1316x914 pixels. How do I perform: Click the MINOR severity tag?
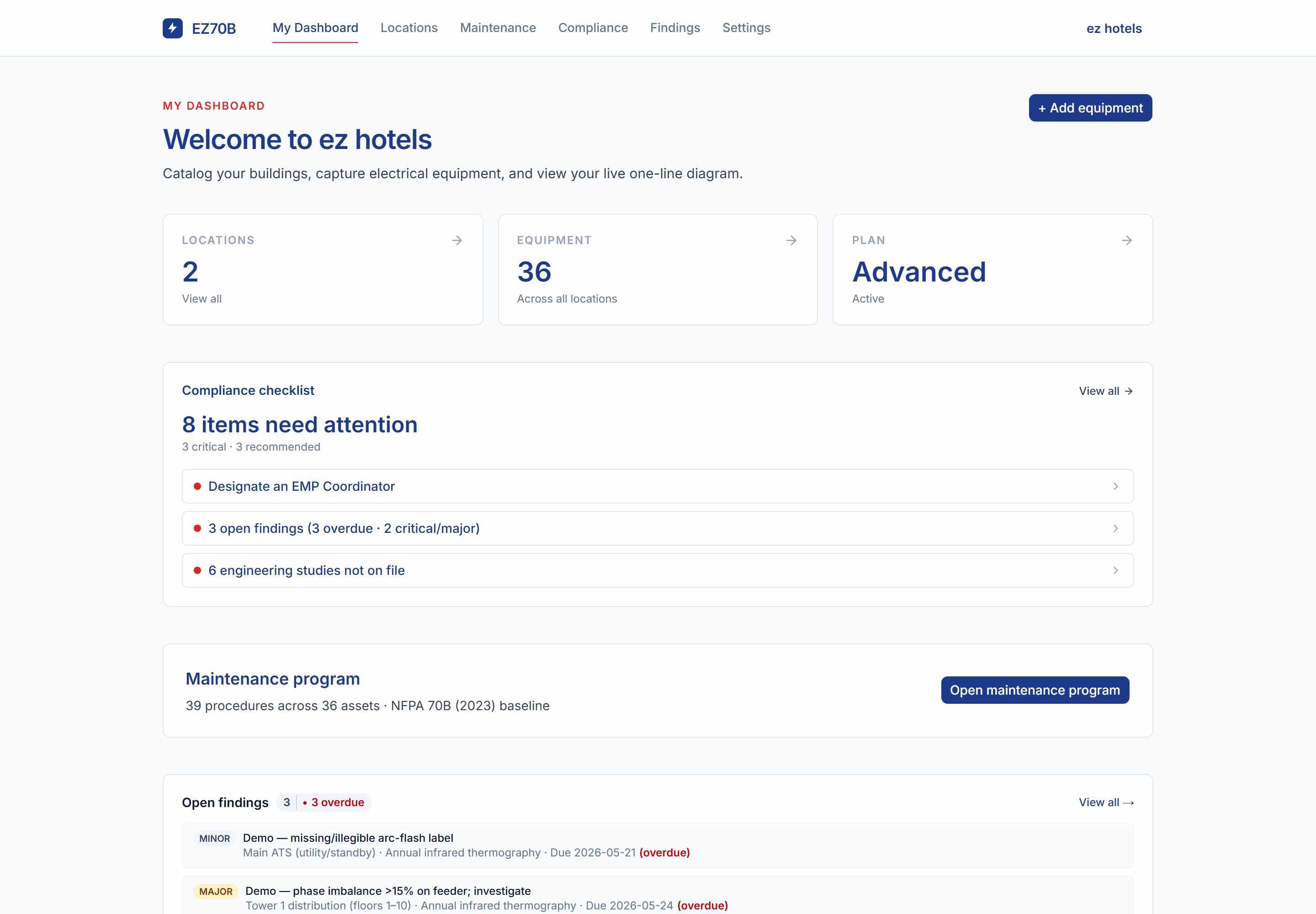point(214,839)
